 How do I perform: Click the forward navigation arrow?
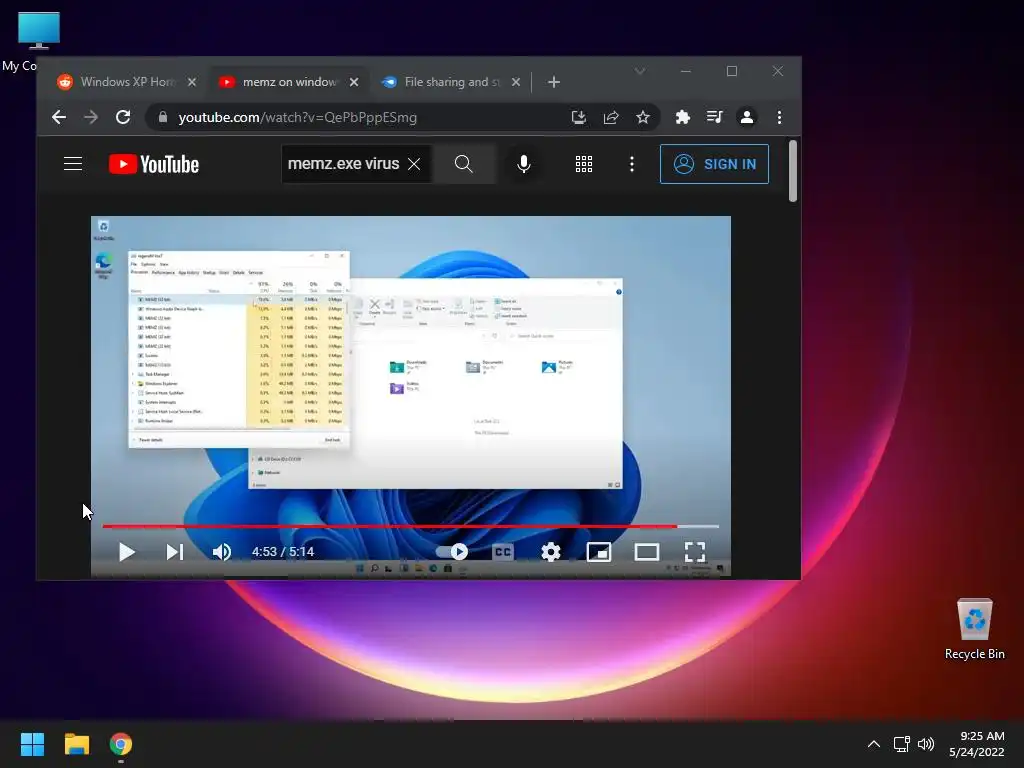point(91,118)
